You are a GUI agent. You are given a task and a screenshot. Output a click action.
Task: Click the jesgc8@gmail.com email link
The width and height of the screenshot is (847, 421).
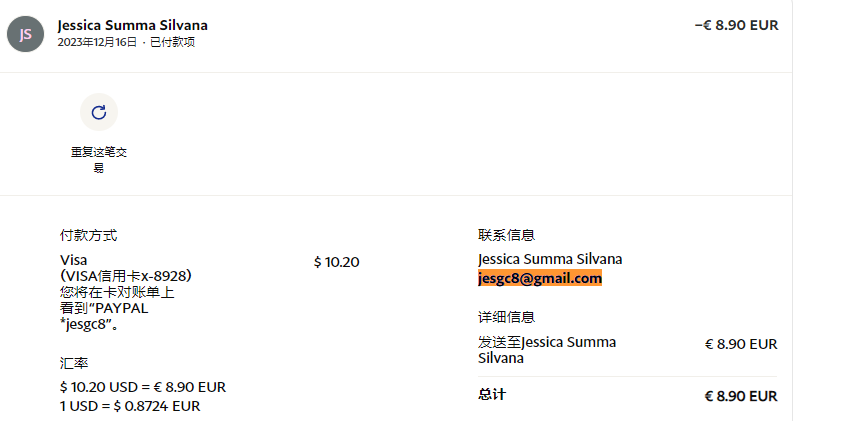[540, 278]
